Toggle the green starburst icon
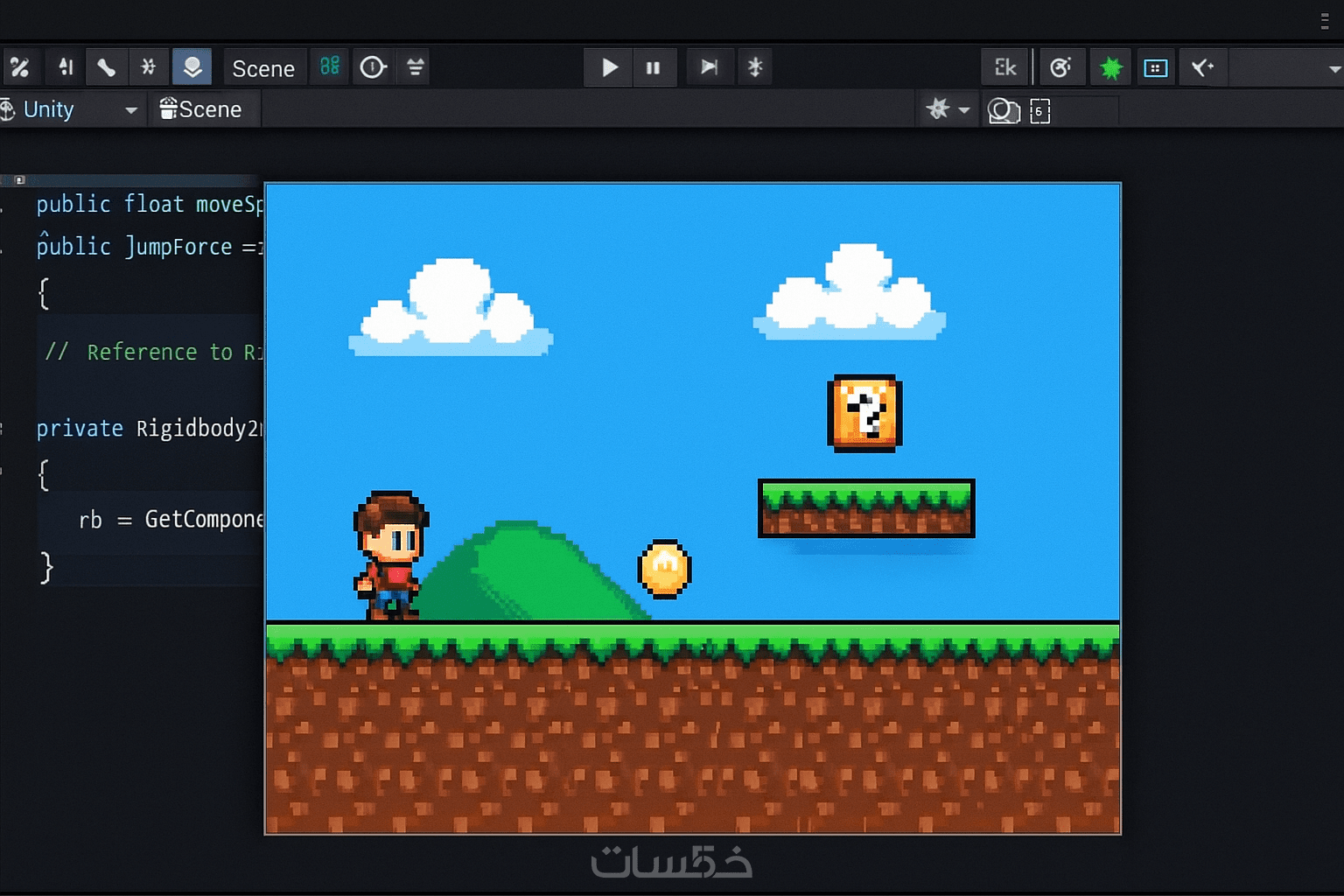This screenshot has width=1344, height=896. coord(1110,67)
